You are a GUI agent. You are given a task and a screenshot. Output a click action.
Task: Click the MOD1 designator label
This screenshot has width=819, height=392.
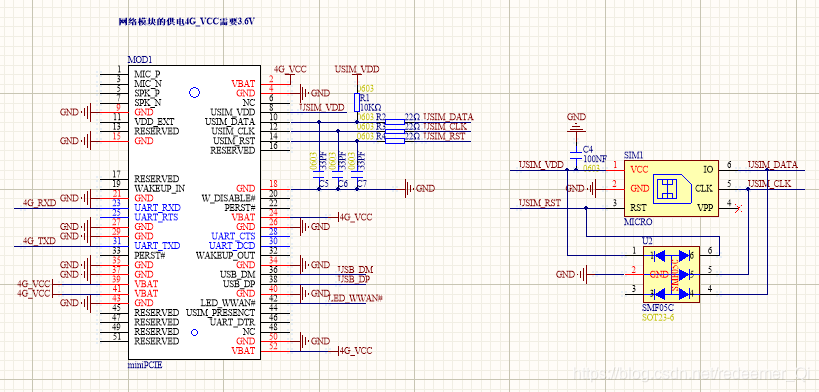[x=140, y=60]
